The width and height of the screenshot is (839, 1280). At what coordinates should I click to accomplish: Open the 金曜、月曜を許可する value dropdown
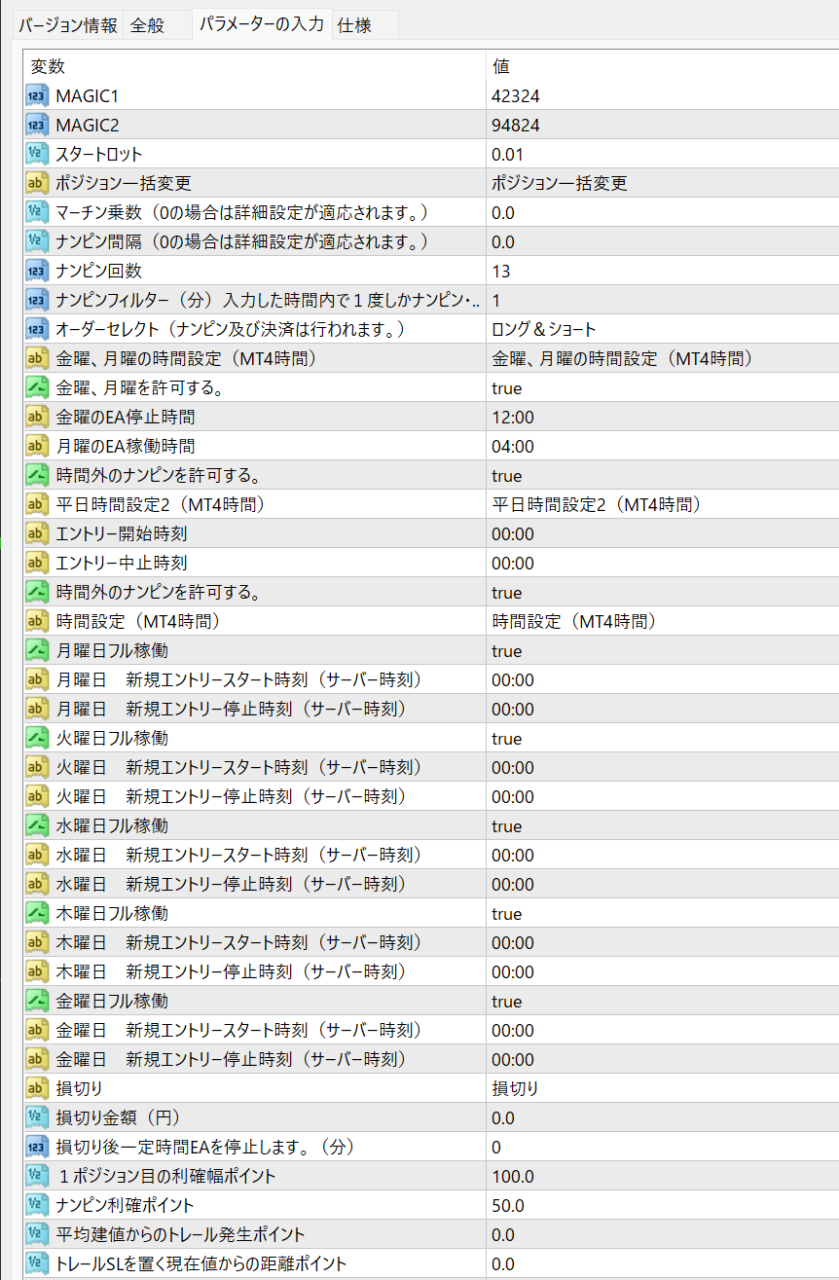(660, 388)
